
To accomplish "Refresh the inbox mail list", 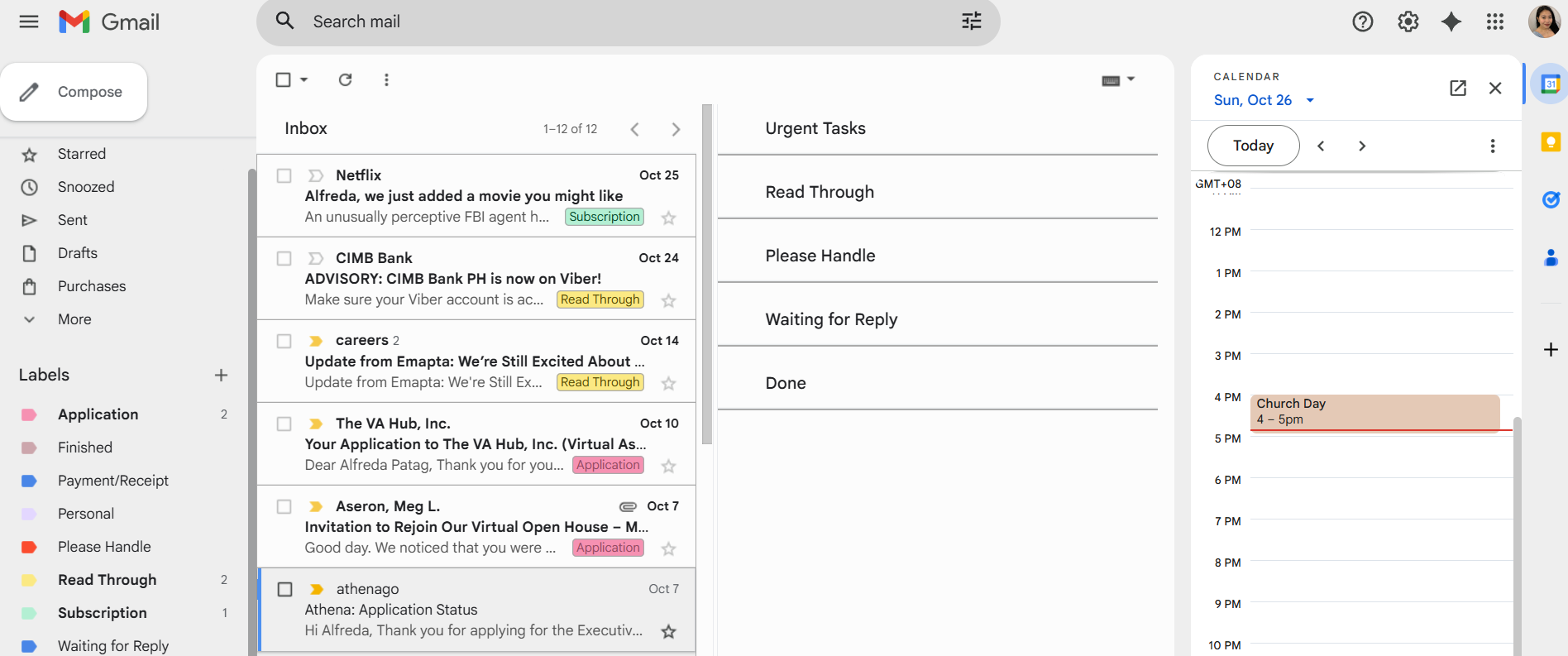I will tap(345, 79).
